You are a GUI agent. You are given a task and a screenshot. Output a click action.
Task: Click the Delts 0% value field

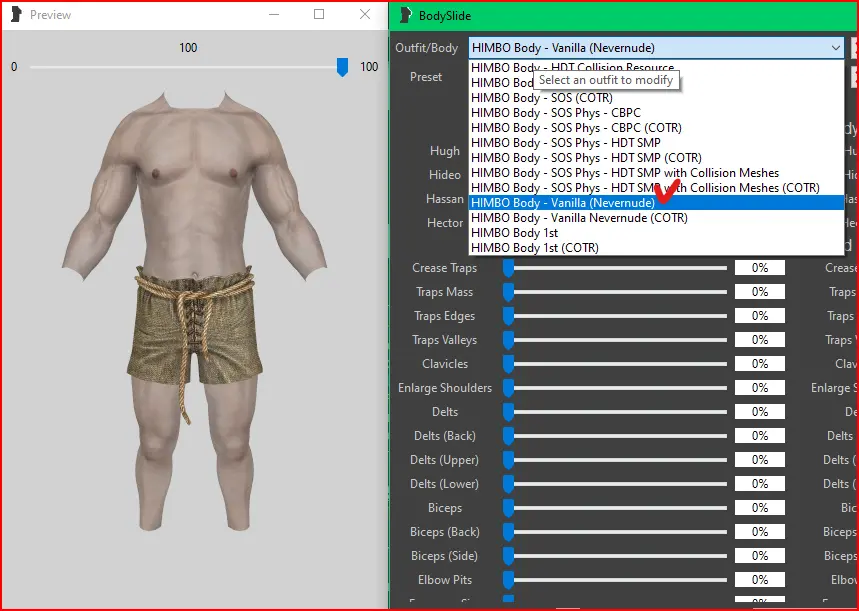pyautogui.click(x=760, y=412)
